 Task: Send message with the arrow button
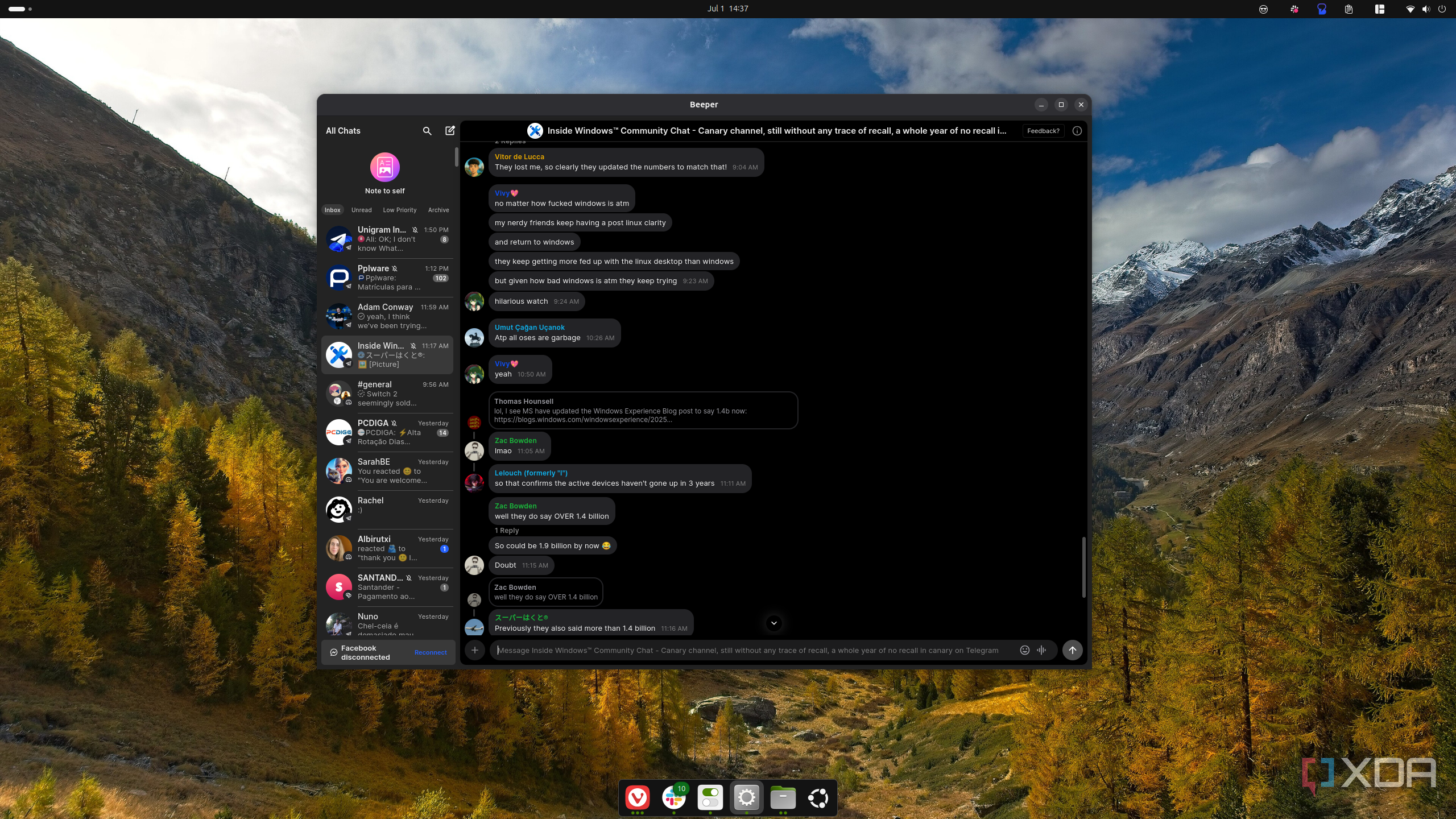pos(1073,650)
